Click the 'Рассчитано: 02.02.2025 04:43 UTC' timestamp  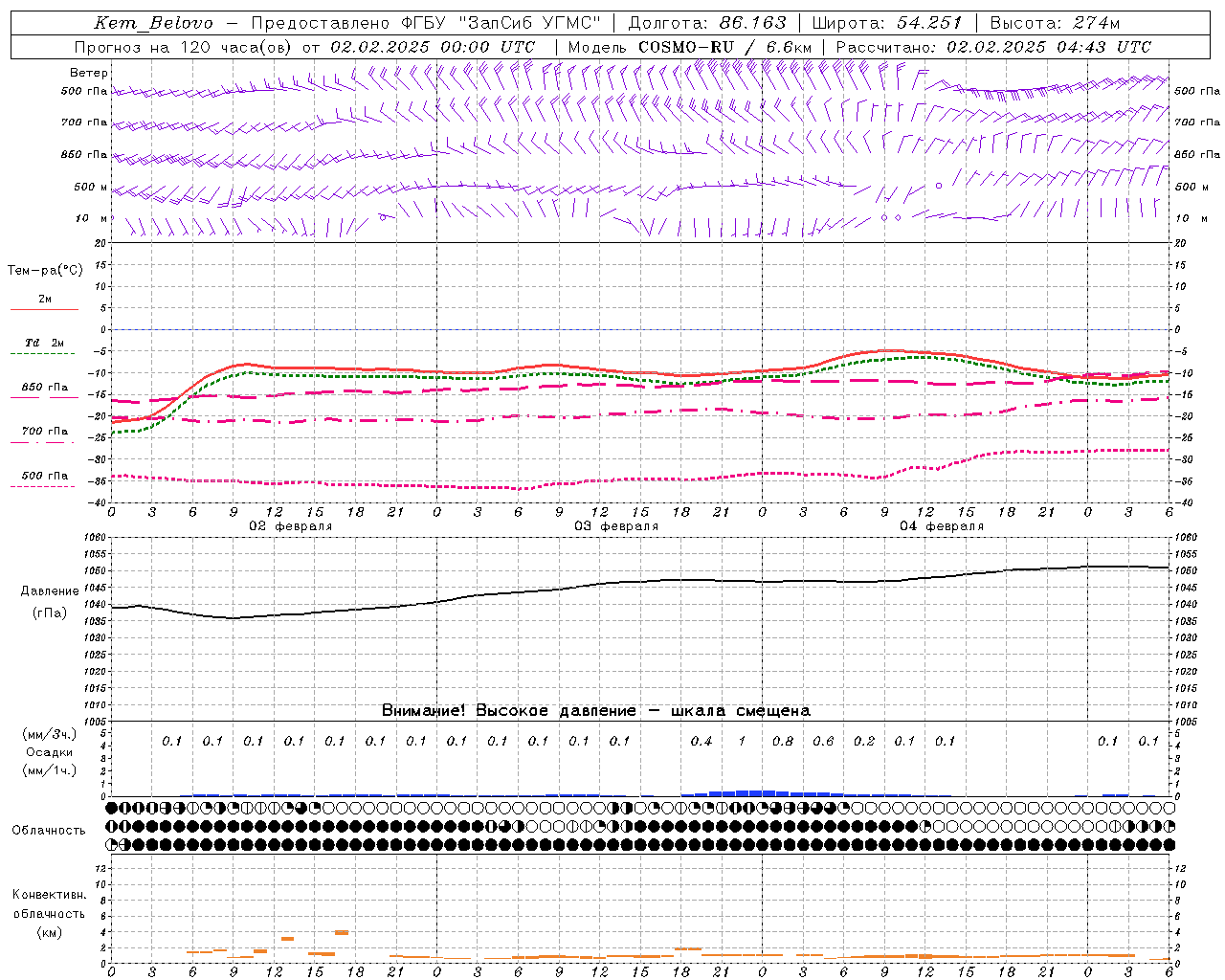[993, 47]
